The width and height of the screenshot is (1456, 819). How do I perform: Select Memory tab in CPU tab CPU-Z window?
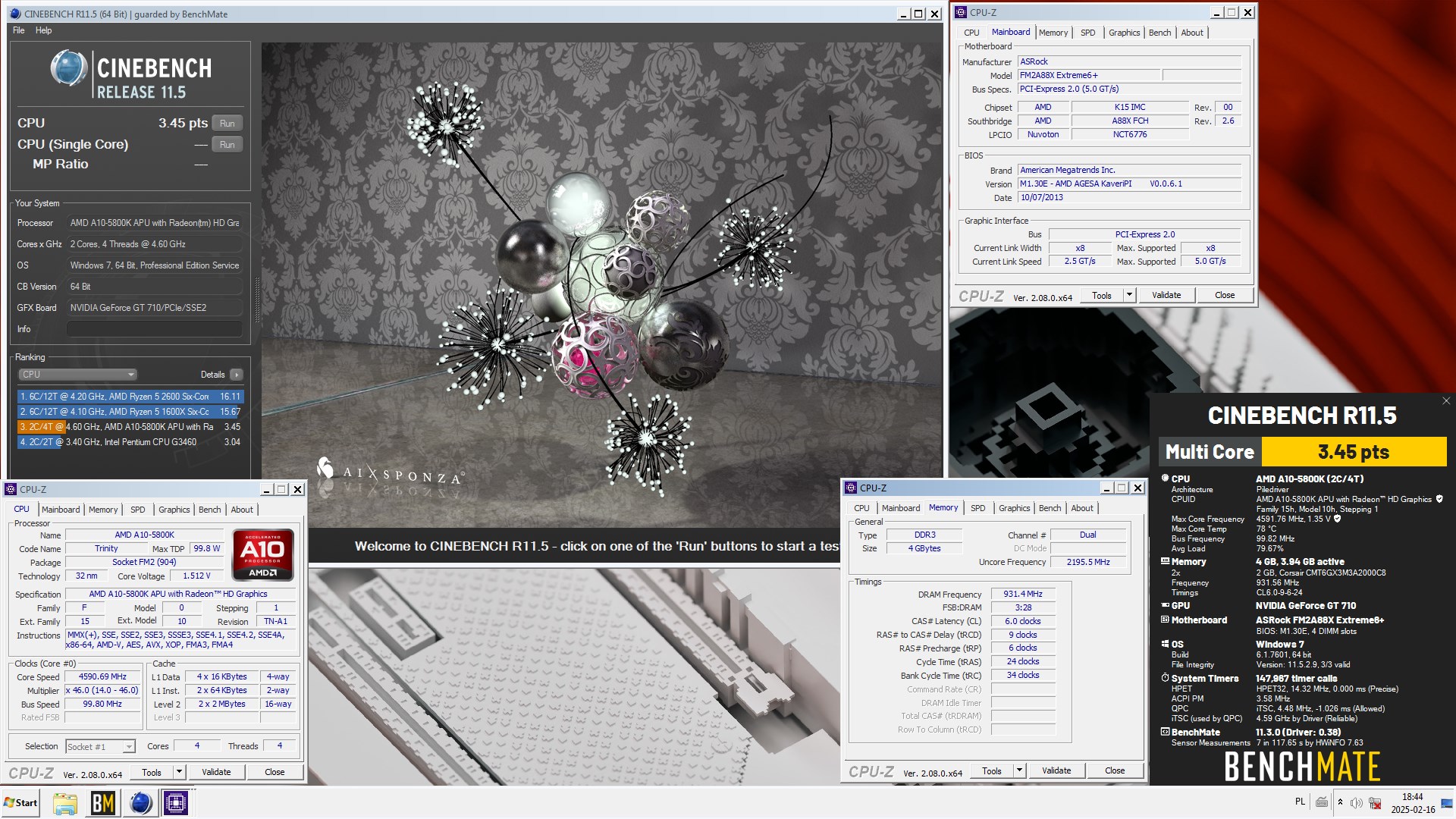click(103, 510)
